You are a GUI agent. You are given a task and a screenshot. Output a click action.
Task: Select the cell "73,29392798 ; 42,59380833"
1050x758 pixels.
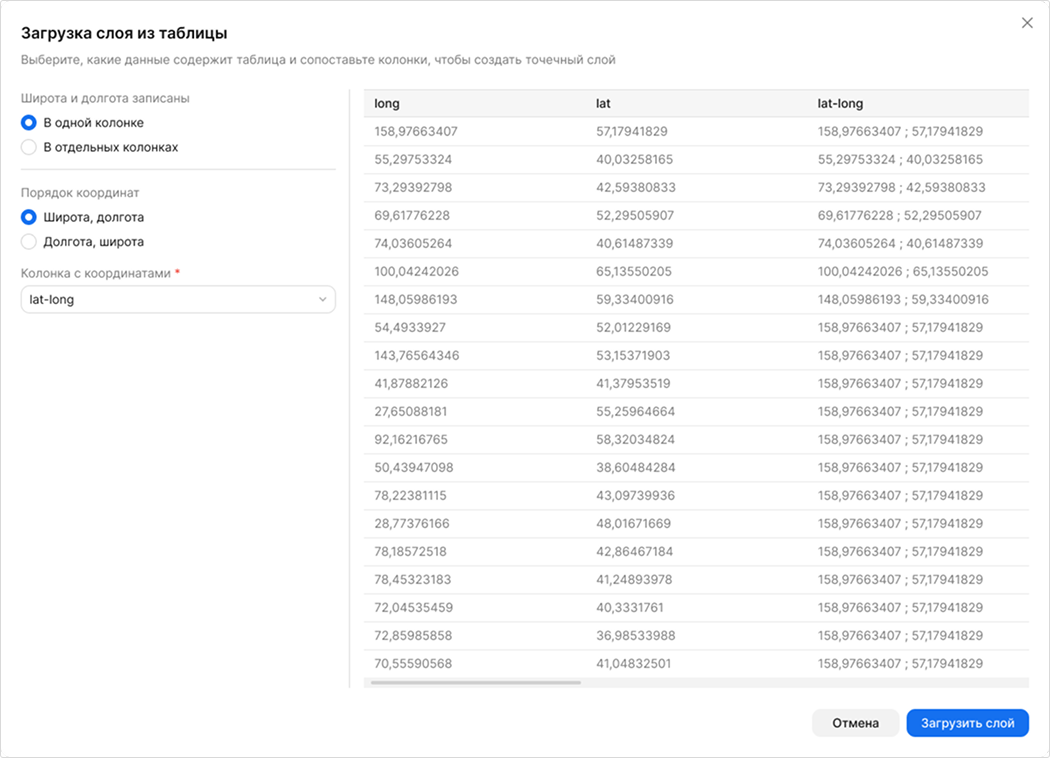tap(901, 187)
